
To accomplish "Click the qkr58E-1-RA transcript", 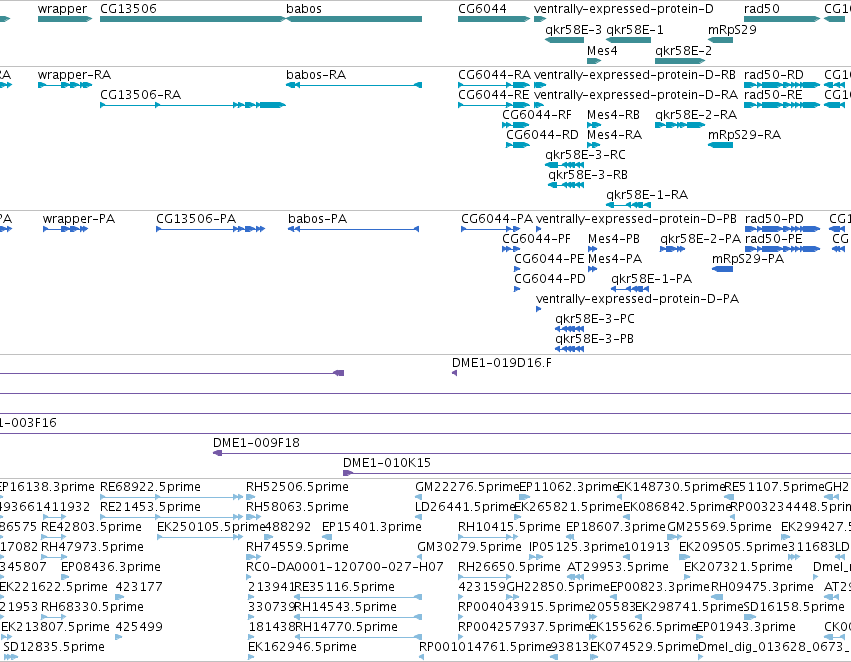I will [x=628, y=205].
